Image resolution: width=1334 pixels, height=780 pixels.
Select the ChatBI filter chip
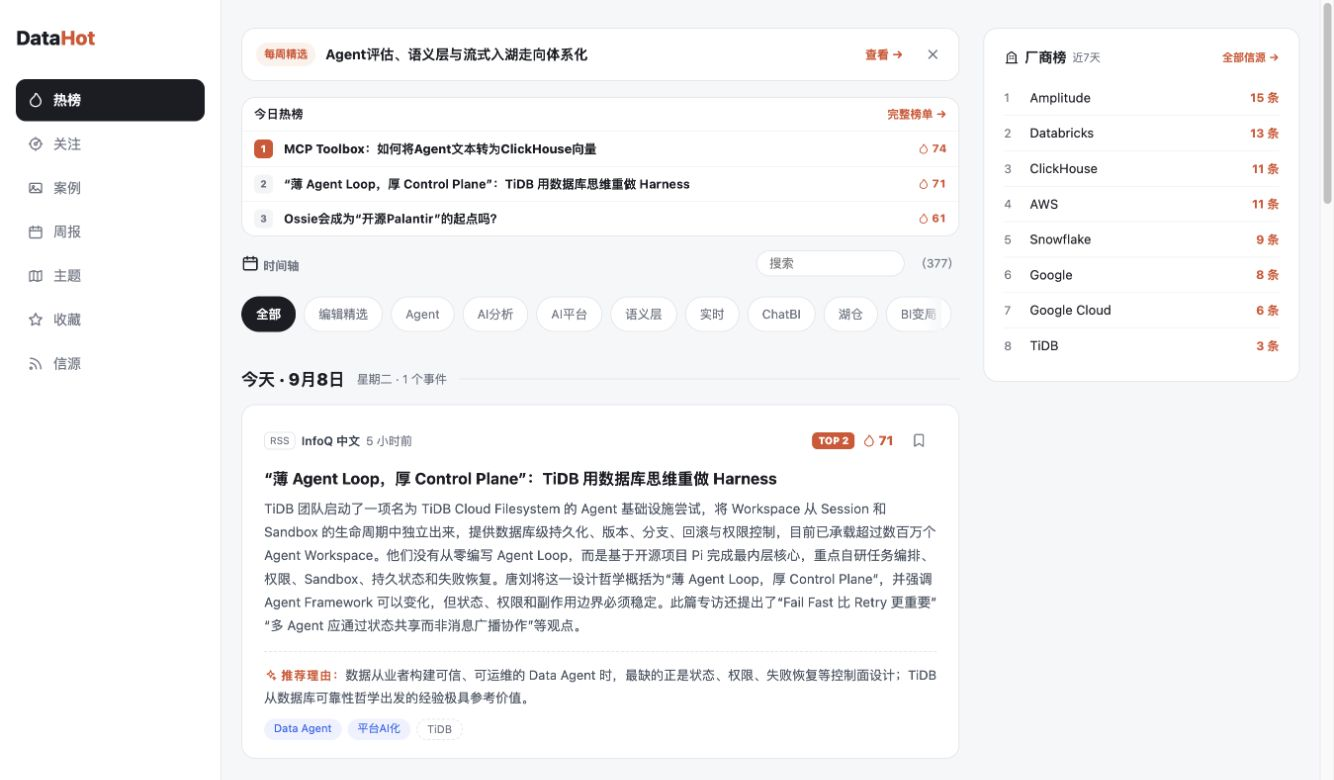click(x=781, y=314)
